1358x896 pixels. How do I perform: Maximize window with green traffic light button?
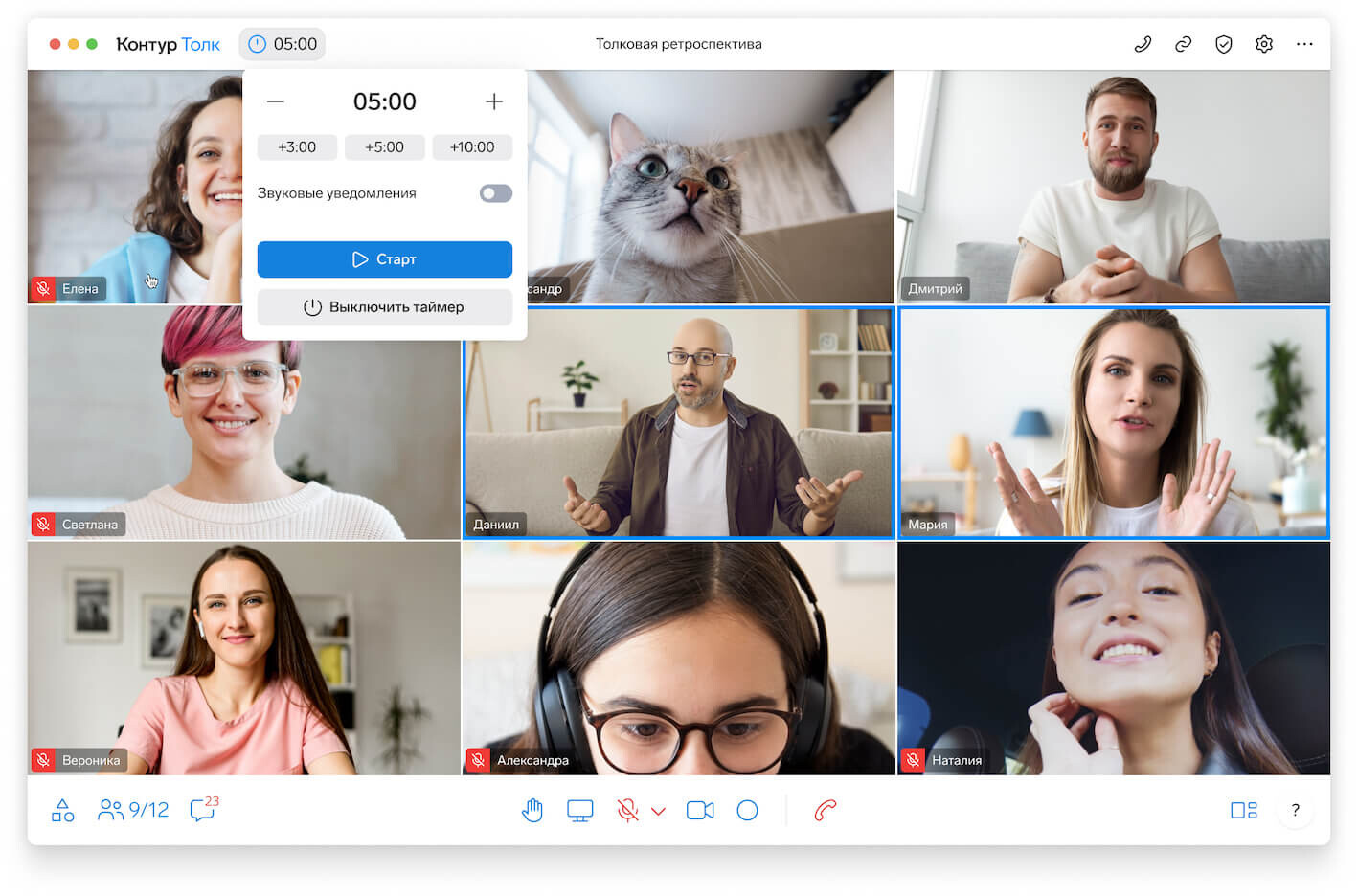pos(92,44)
